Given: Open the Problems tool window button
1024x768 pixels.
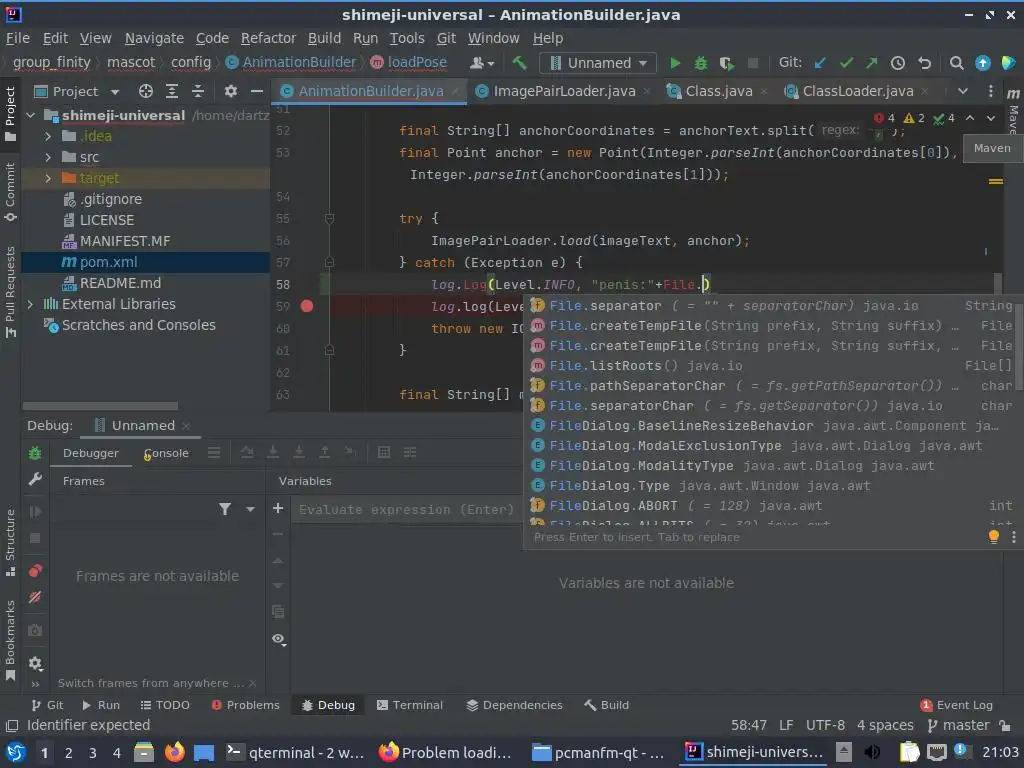Looking at the screenshot, I should [x=246, y=705].
